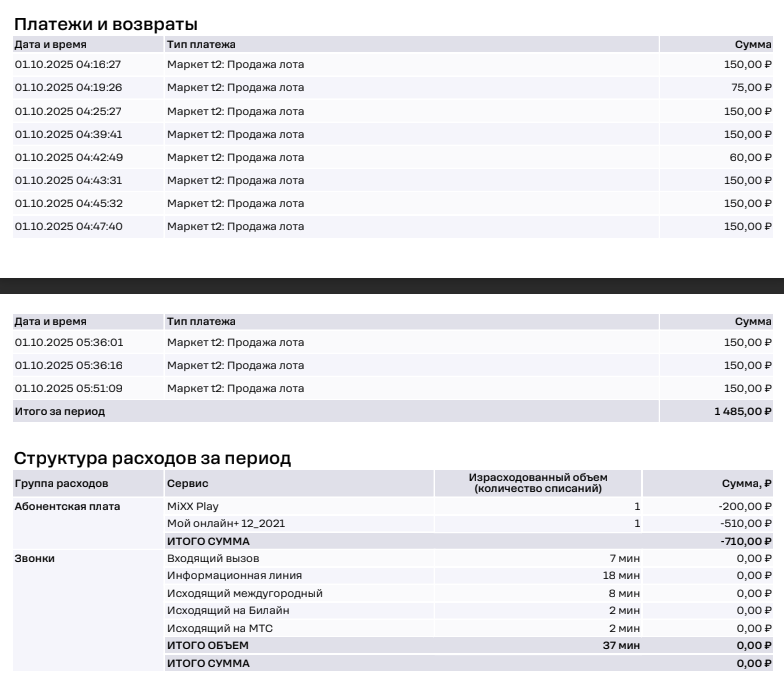Viewport: 784px width, 683px height.
Task: Click the "Итого за период" row label
Action: [60, 411]
